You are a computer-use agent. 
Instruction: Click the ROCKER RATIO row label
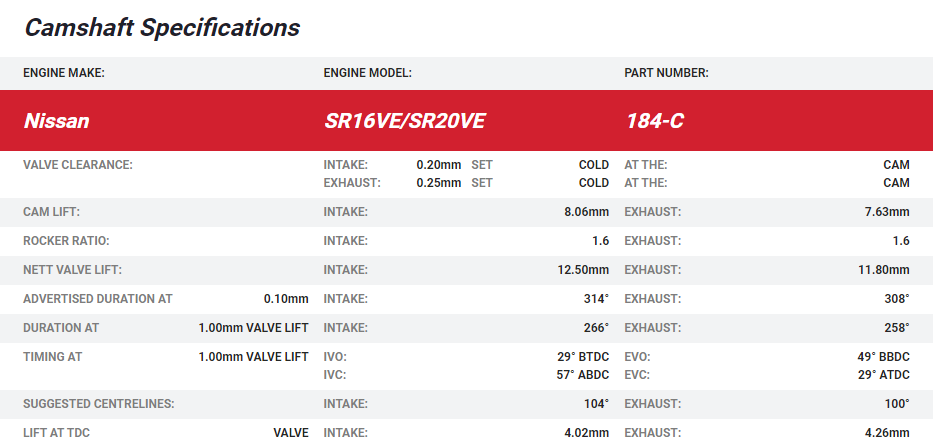[x=66, y=241]
